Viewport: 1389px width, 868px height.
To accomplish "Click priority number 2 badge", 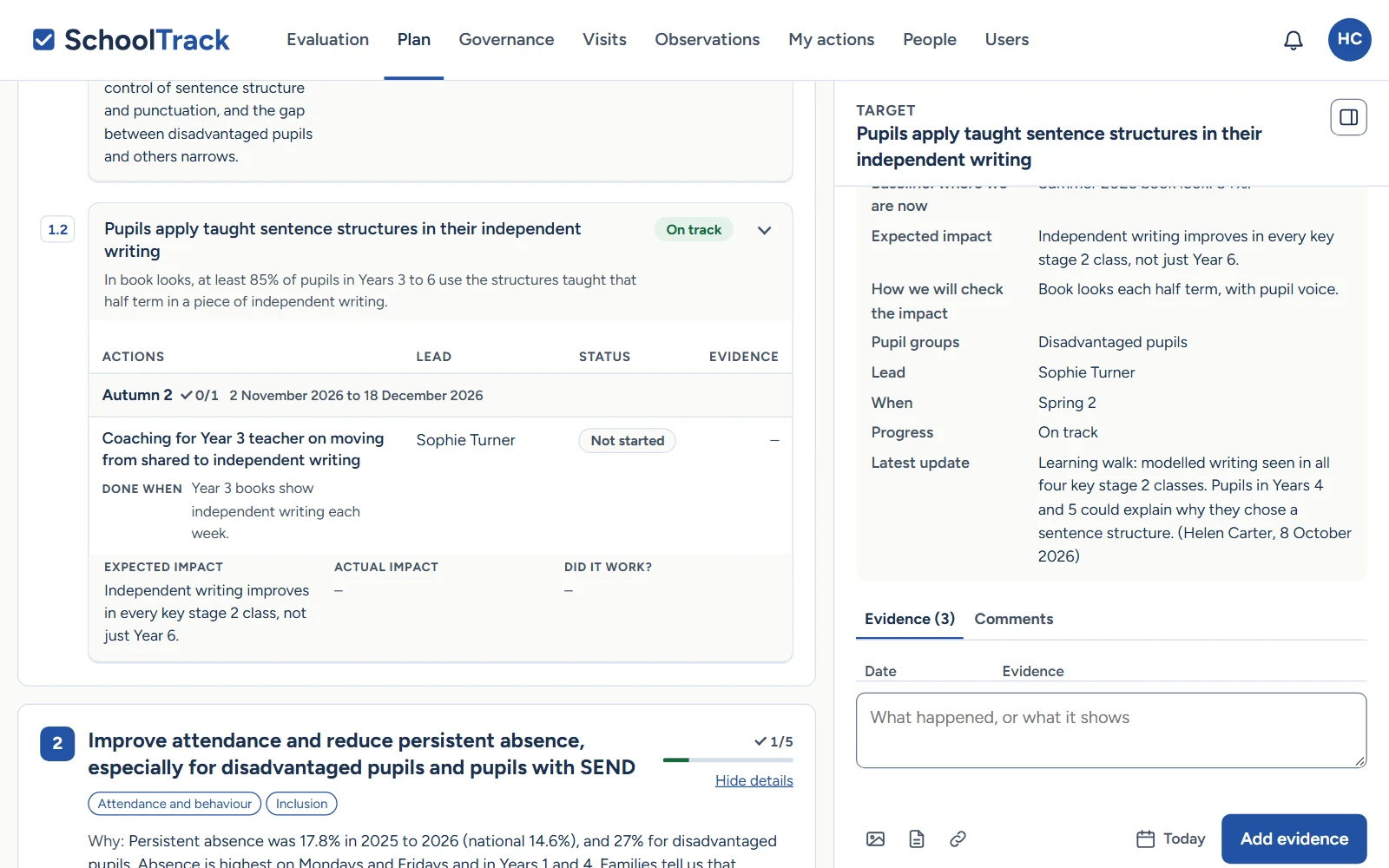I will [57, 744].
